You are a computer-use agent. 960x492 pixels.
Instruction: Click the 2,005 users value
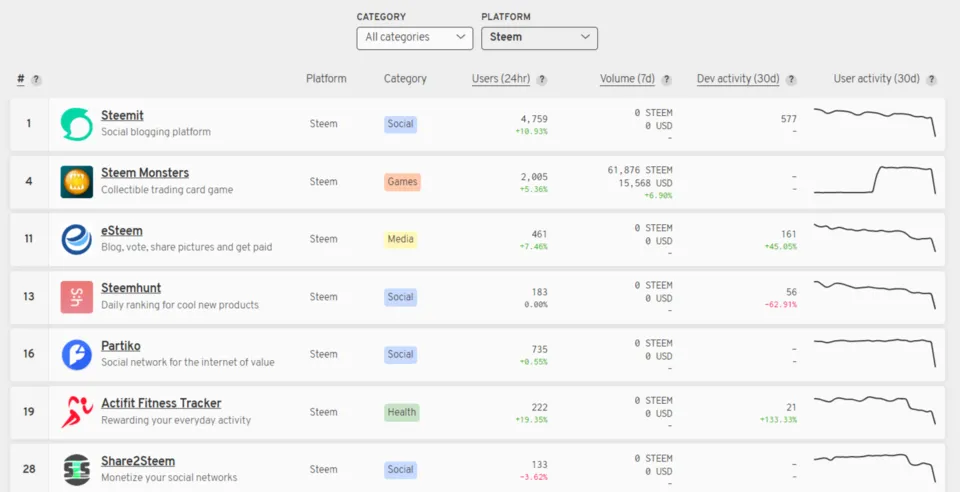[534, 177]
